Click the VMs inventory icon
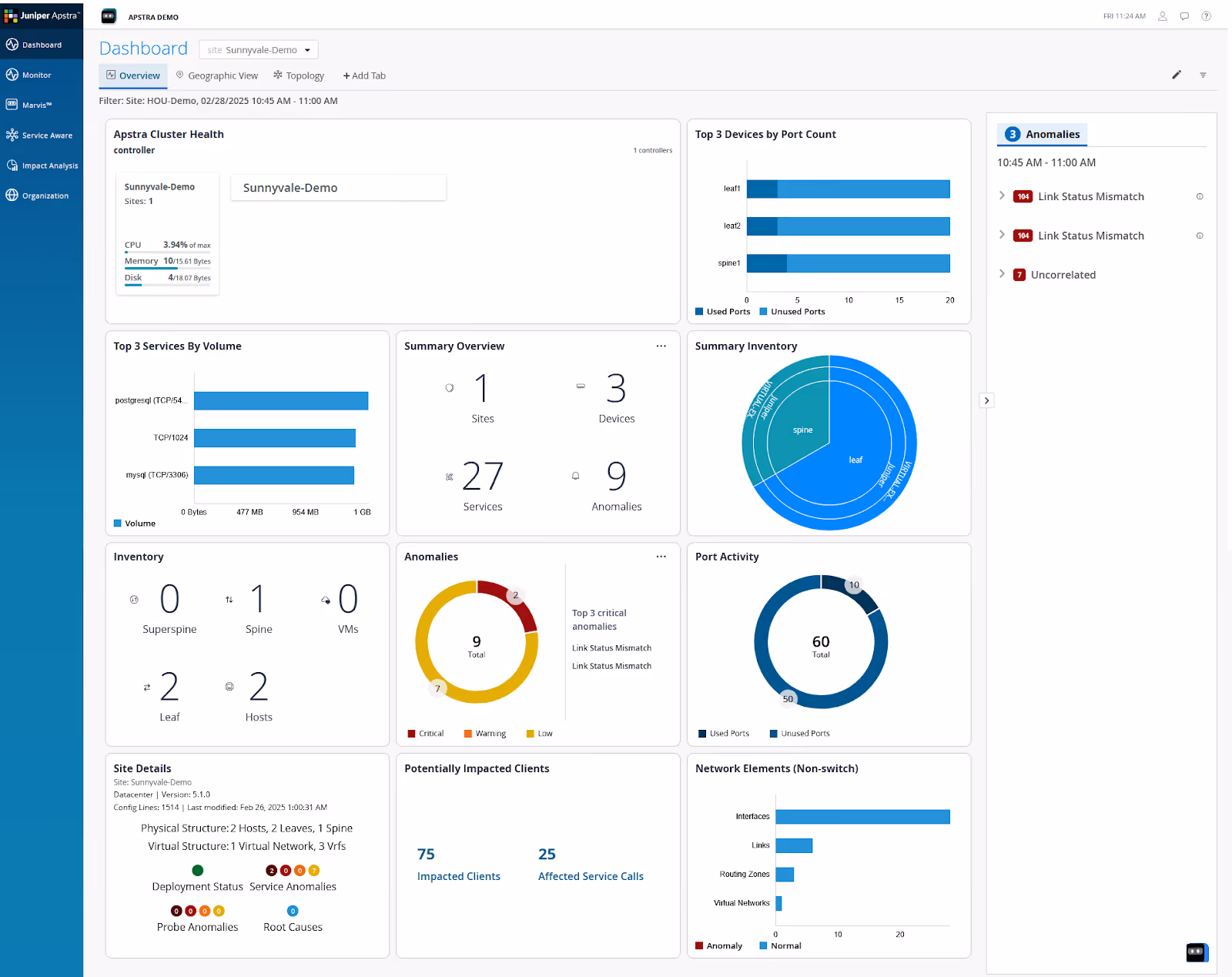Image resolution: width=1232 pixels, height=977 pixels. (326, 600)
